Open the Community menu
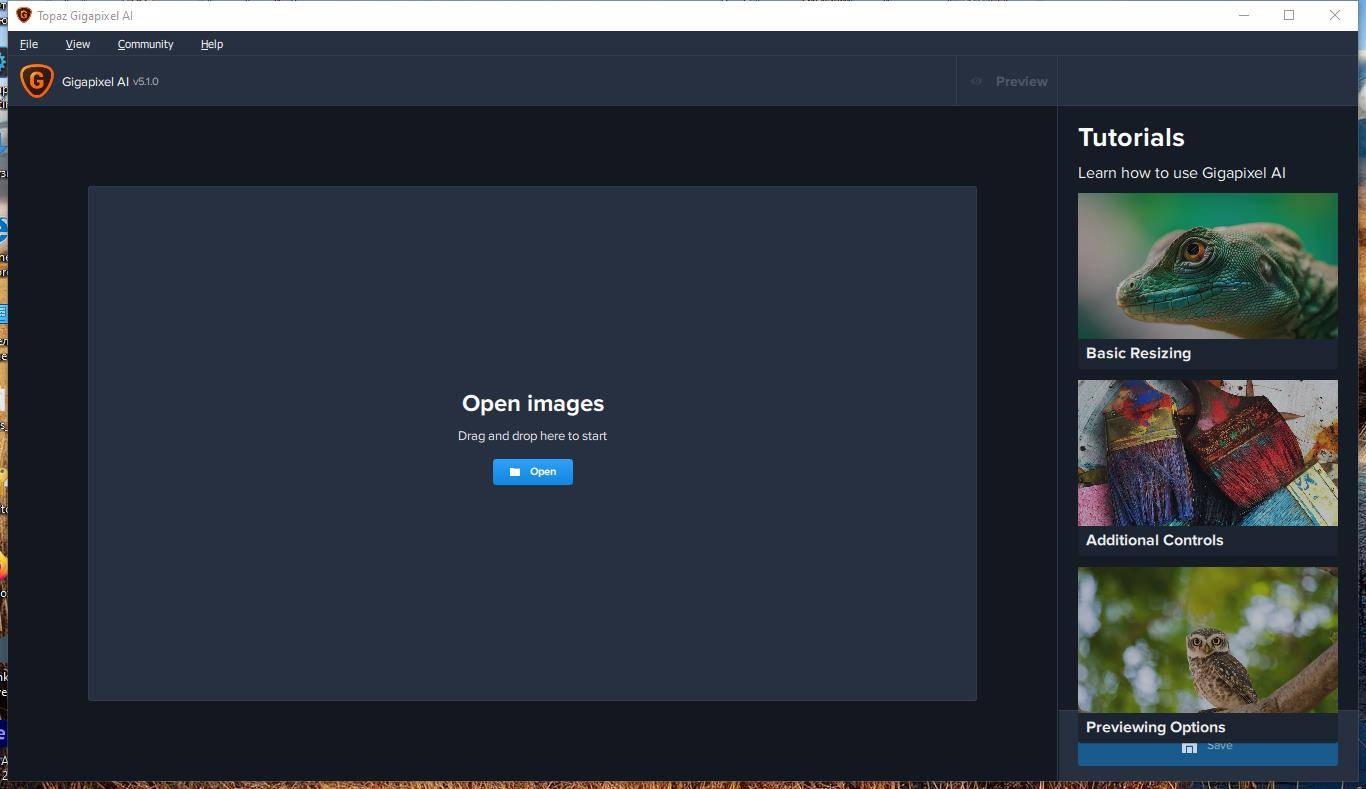Viewport: 1366px width, 789px height. 145,44
